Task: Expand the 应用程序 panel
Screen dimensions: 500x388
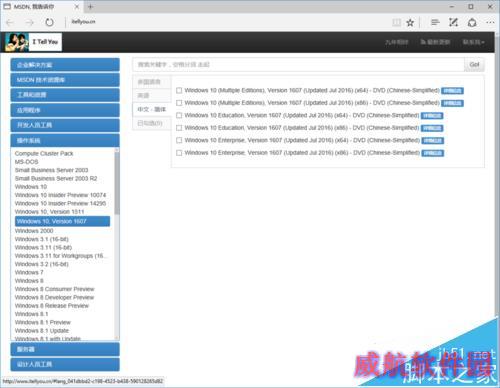Action: (65, 110)
